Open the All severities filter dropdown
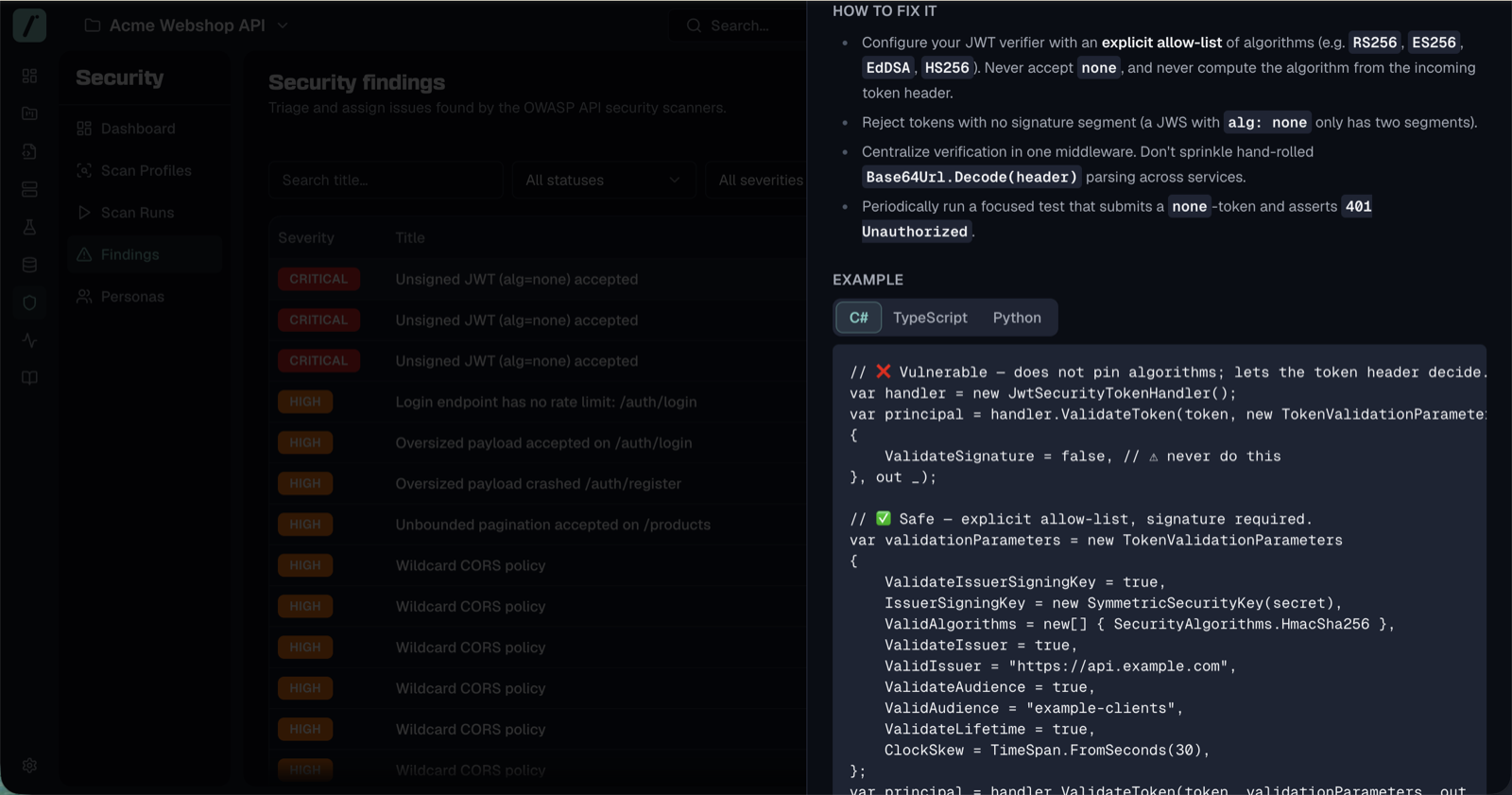 pyautogui.click(x=756, y=181)
